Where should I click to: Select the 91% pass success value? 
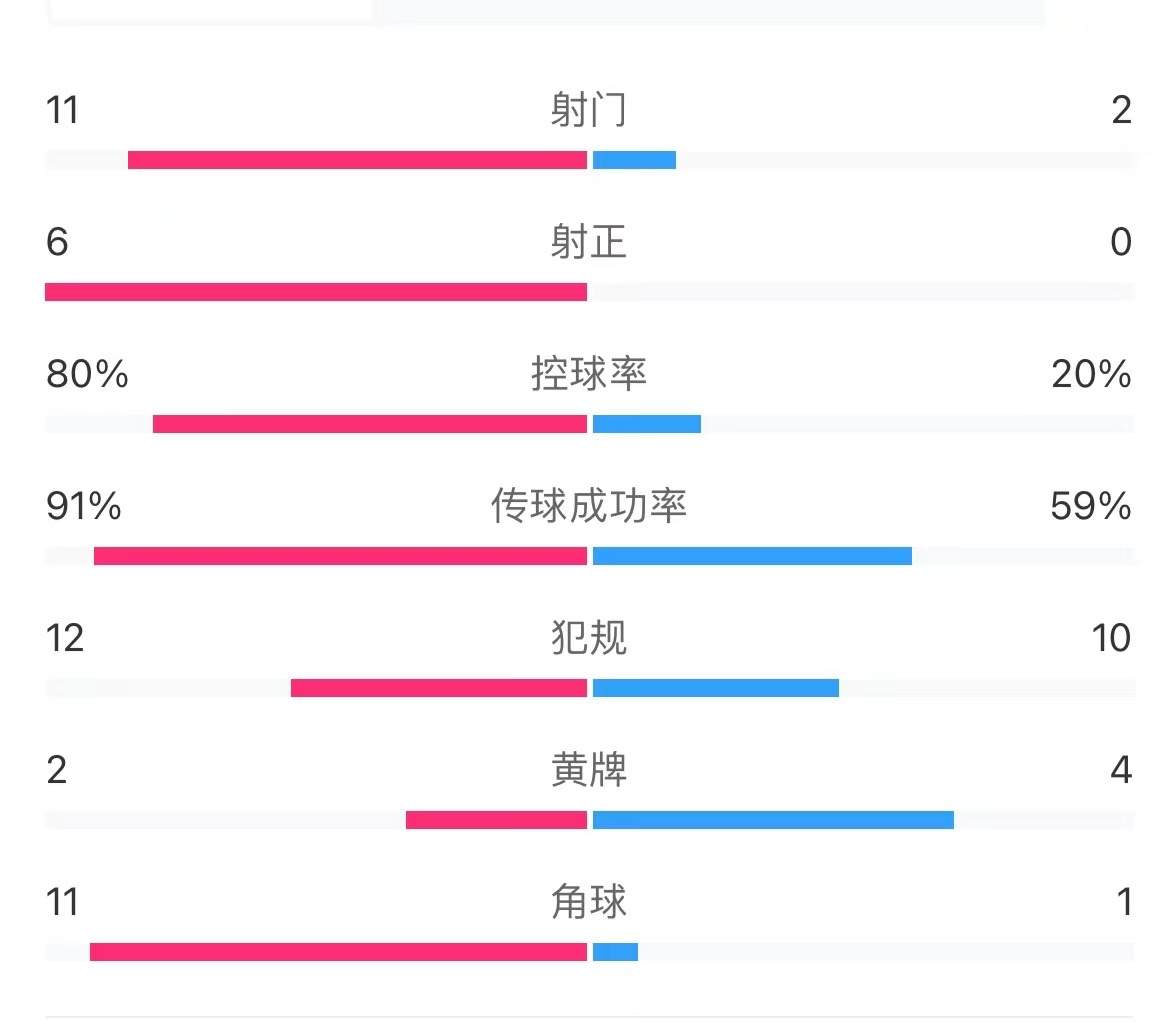pyautogui.click(x=84, y=506)
